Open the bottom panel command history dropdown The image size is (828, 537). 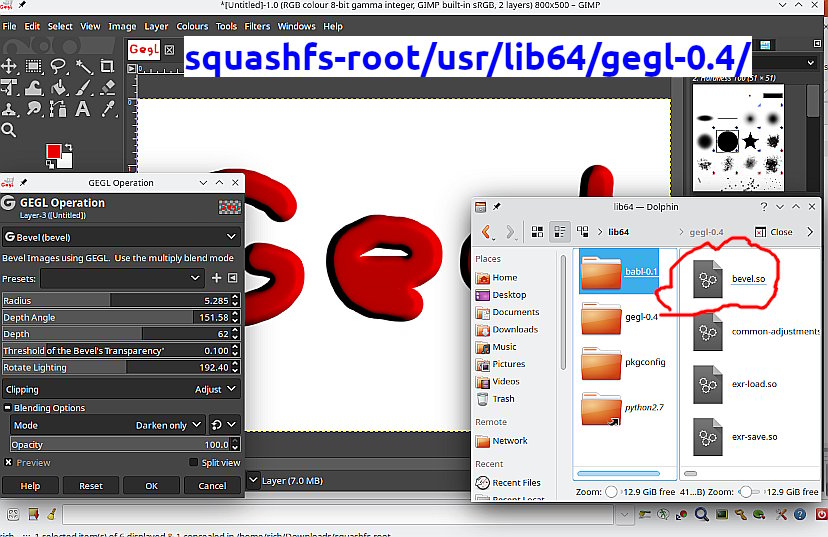(x=624, y=514)
